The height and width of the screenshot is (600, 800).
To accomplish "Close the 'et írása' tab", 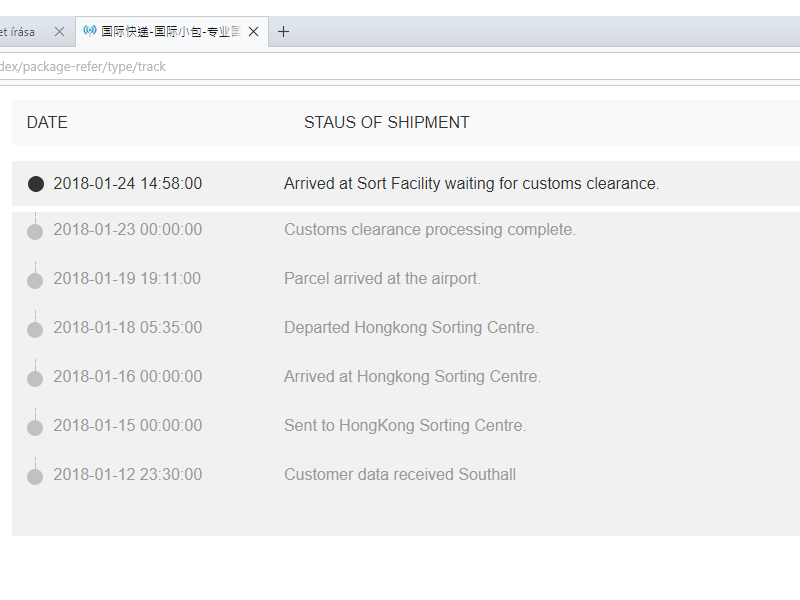I will [x=59, y=32].
